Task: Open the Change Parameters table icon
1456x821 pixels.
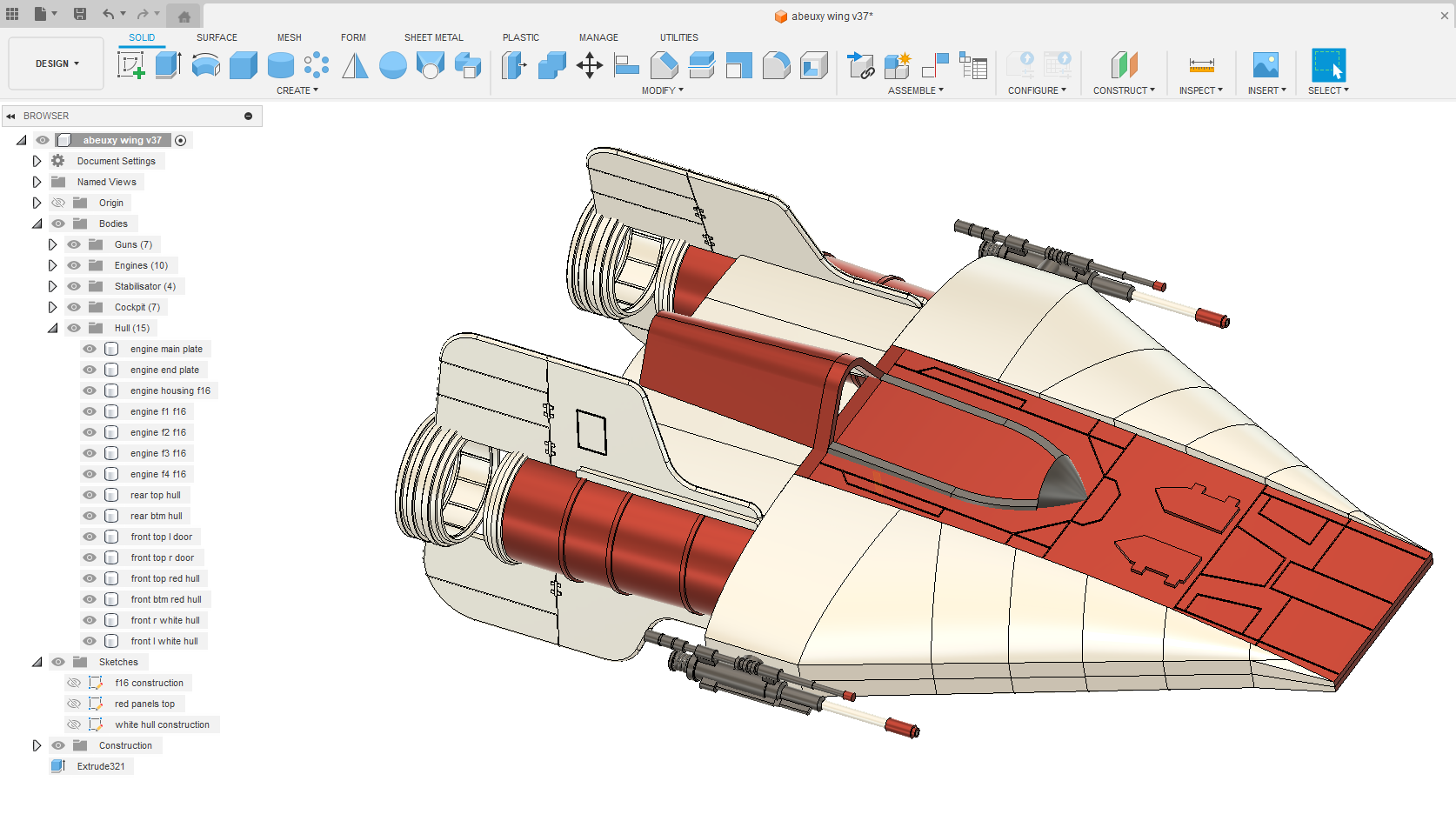Action: [973, 65]
